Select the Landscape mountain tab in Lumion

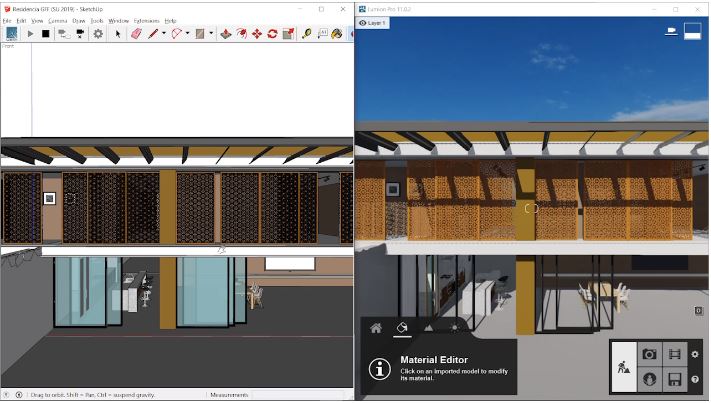click(x=429, y=327)
